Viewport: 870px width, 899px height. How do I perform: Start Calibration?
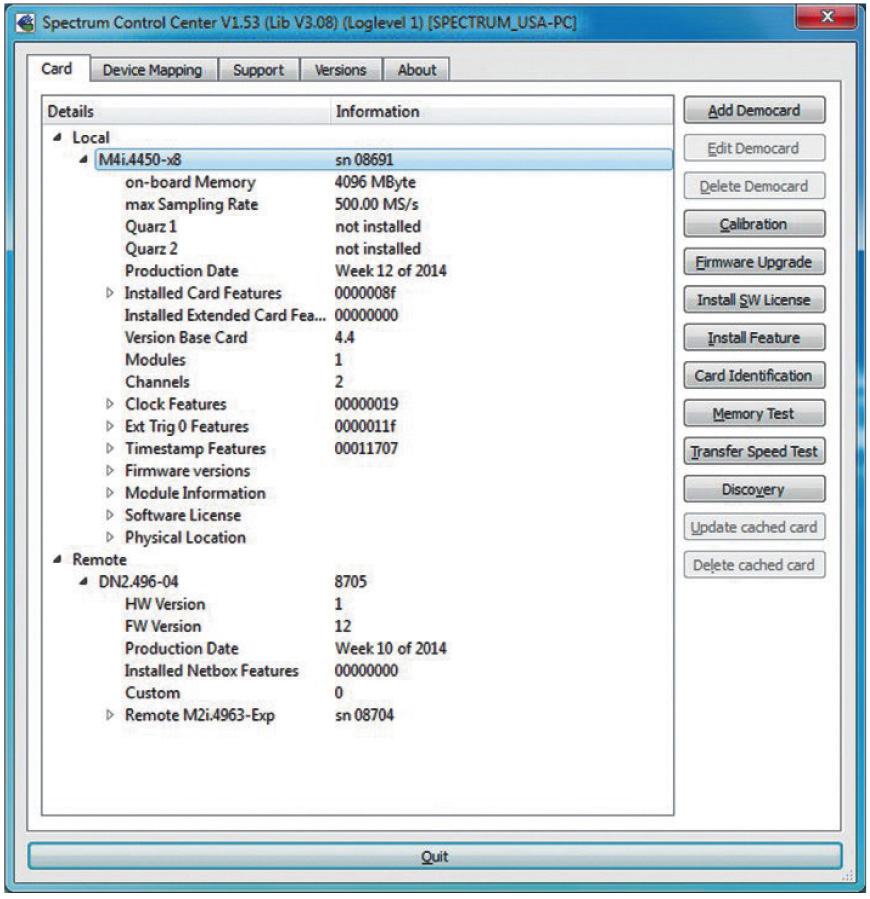(754, 224)
